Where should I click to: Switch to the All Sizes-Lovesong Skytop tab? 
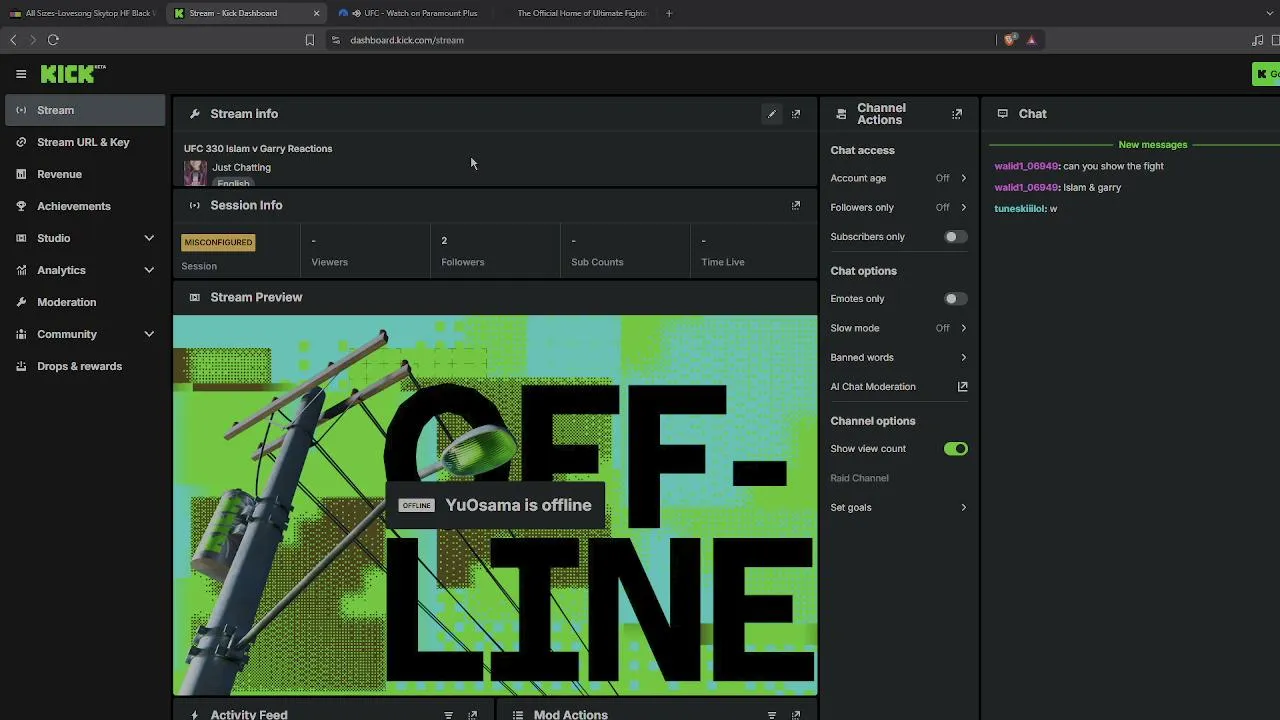83,13
